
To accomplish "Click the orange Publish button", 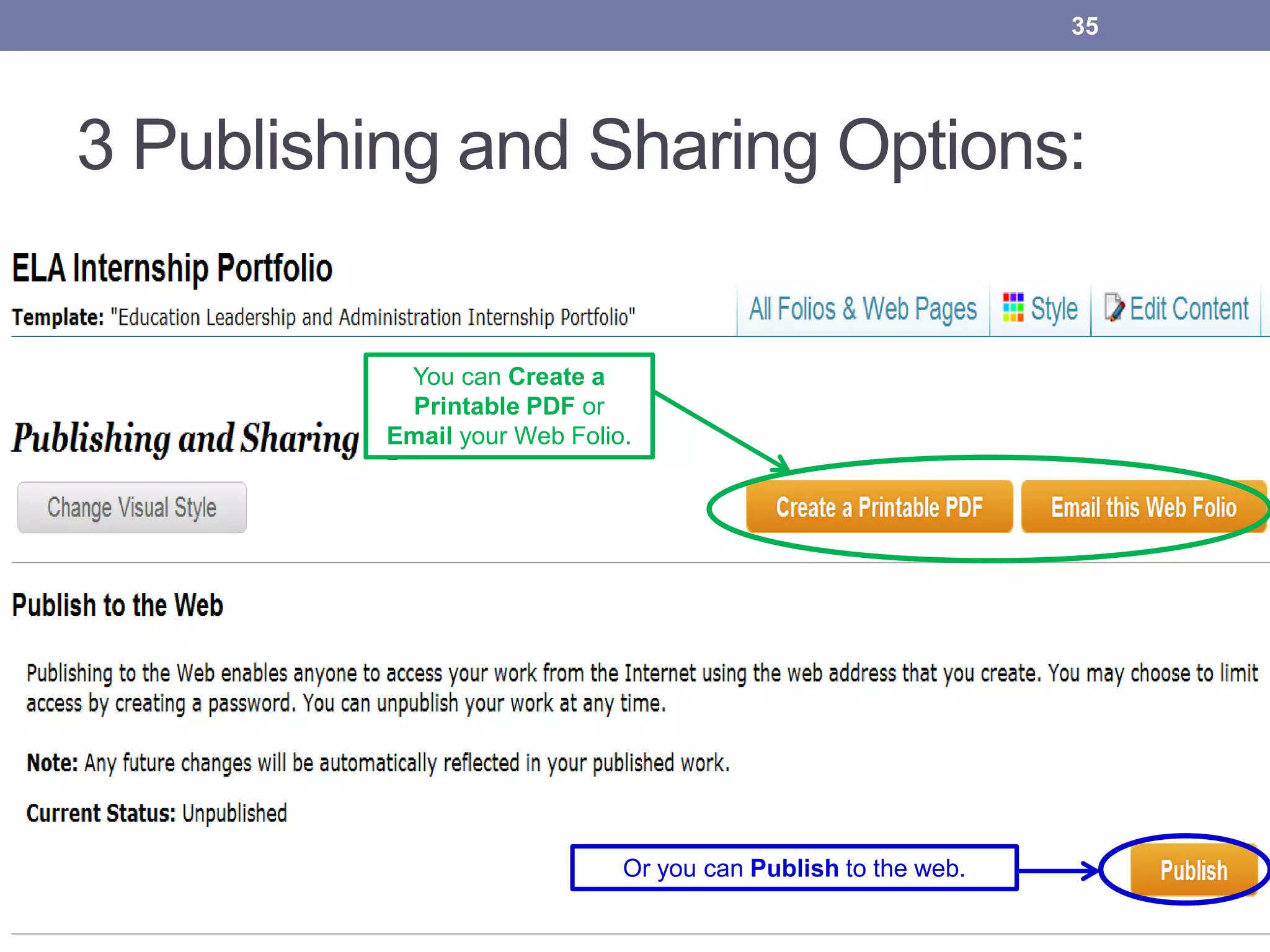I will [x=1194, y=870].
